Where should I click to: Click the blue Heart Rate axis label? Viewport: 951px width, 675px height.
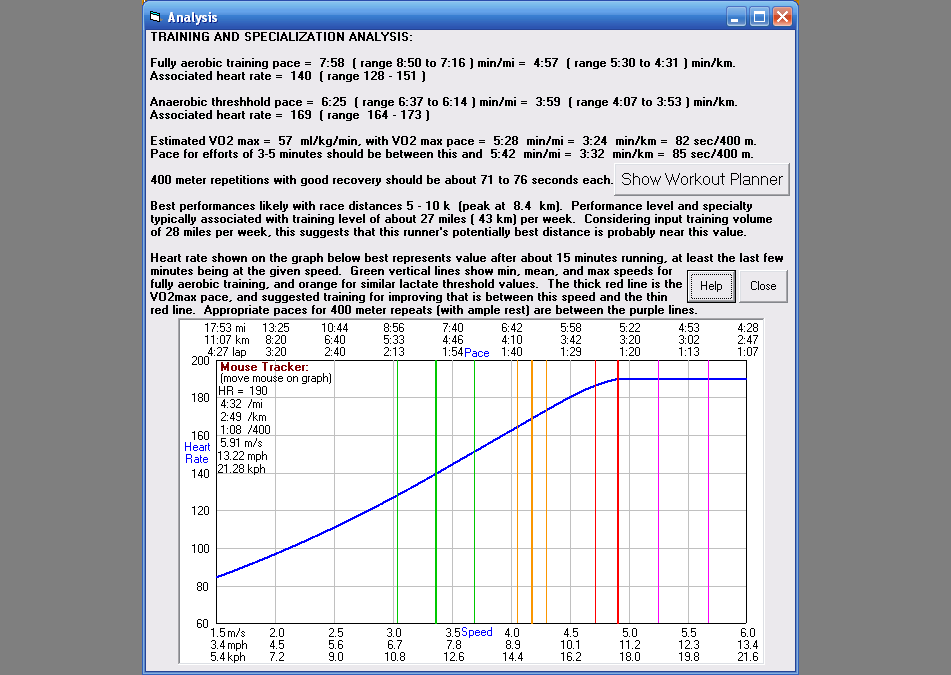197,452
